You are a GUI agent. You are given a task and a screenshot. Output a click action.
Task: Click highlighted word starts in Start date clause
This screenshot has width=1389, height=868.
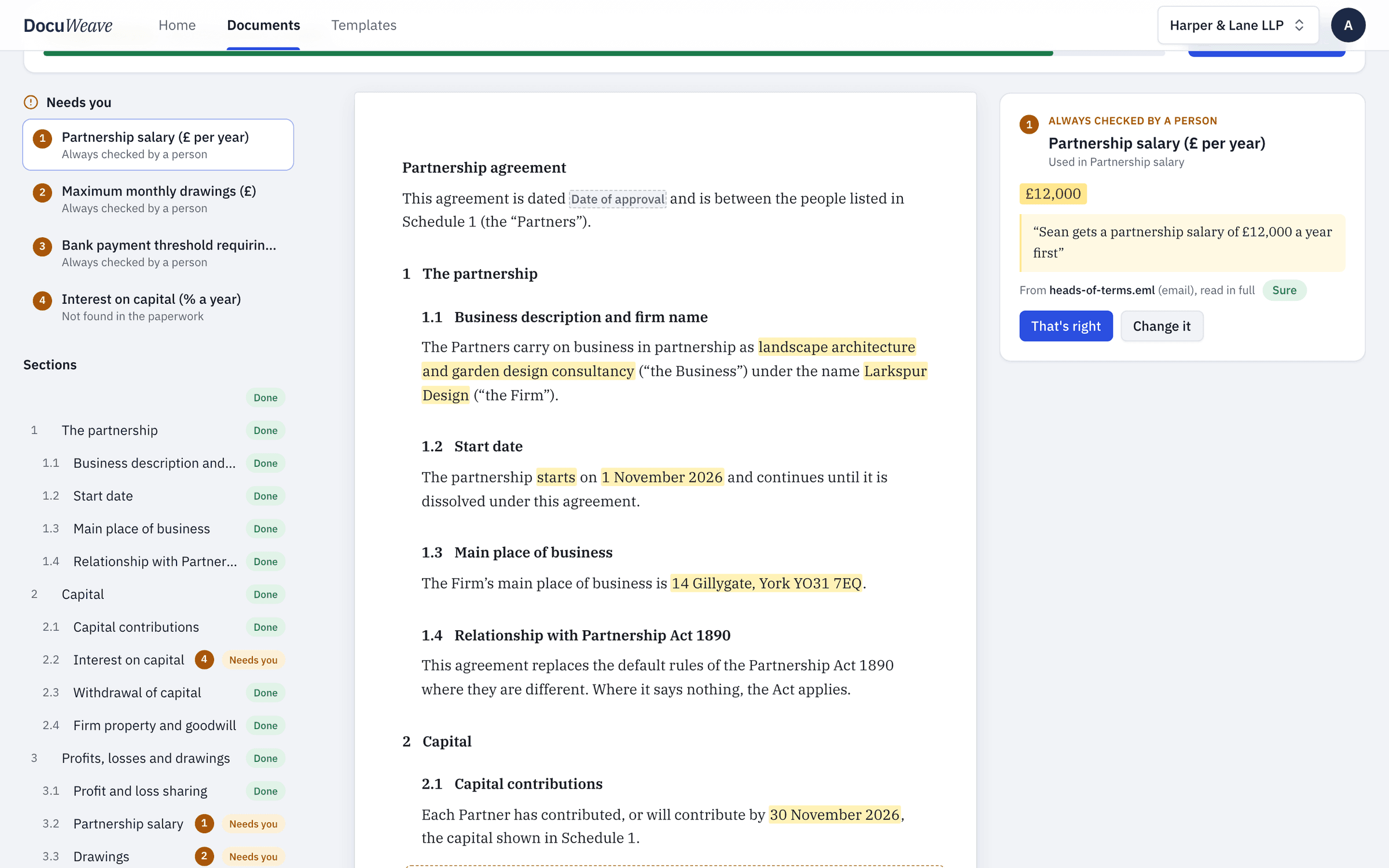coord(556,477)
